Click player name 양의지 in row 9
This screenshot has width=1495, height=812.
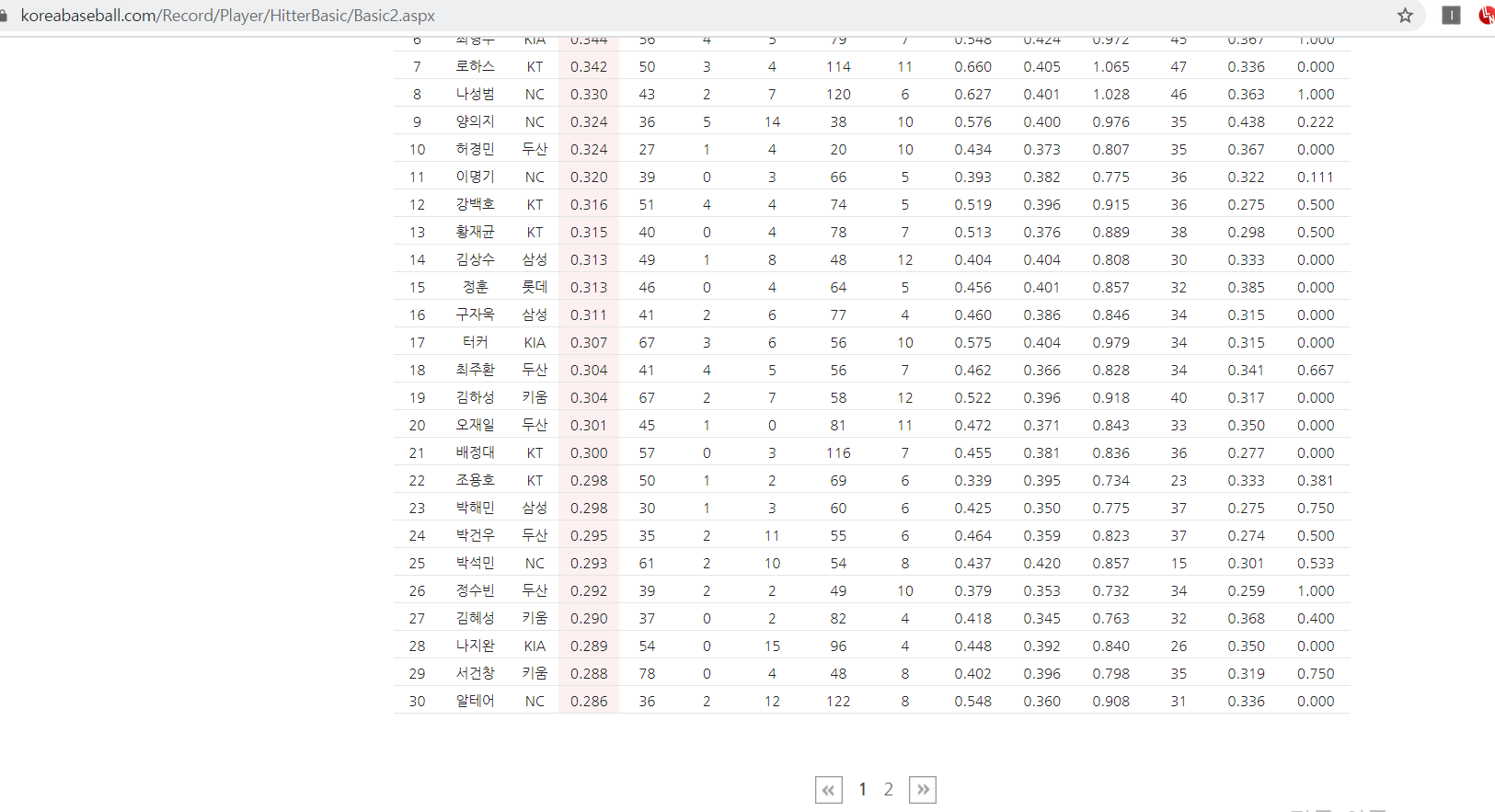[x=476, y=121]
